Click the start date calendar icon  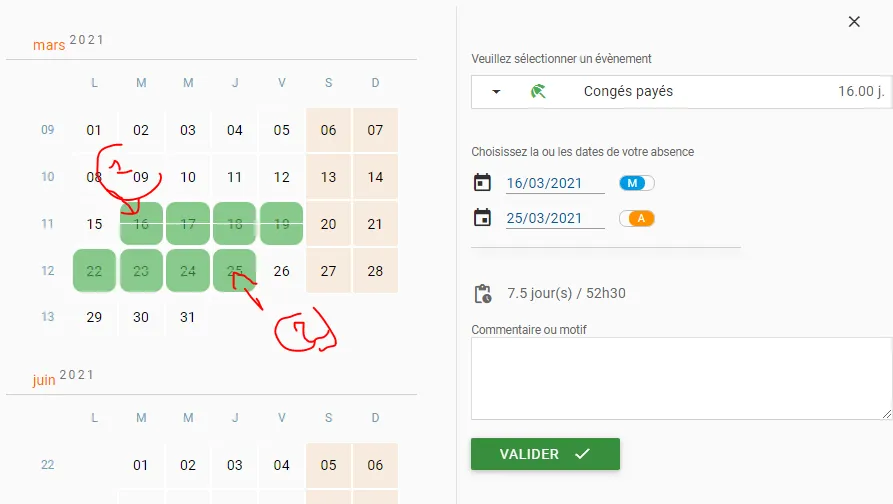pos(482,183)
